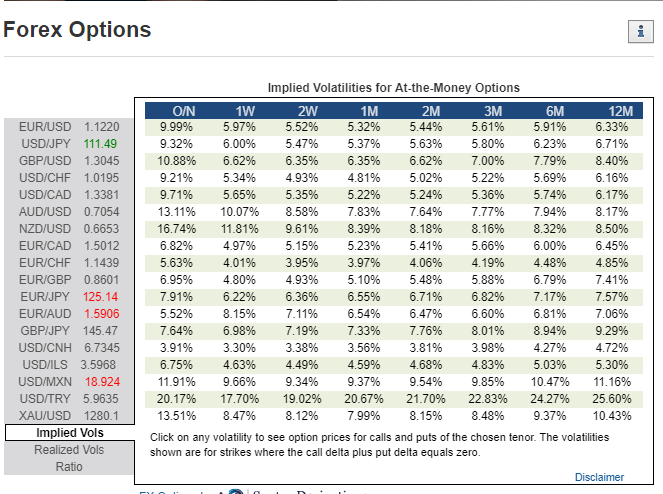This screenshot has width=663, height=494.
Task: Click GBP/USD 3M volatility 7.00%
Action: pos(488,161)
